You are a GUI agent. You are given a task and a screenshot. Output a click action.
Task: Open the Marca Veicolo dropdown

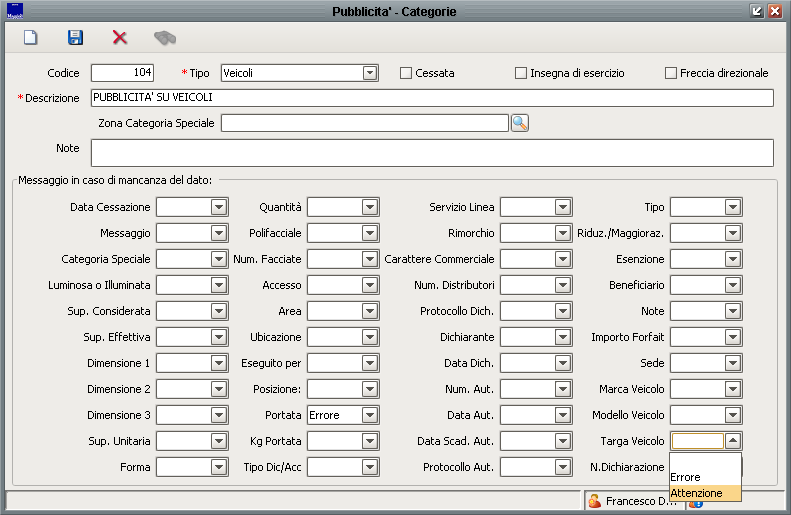click(732, 389)
